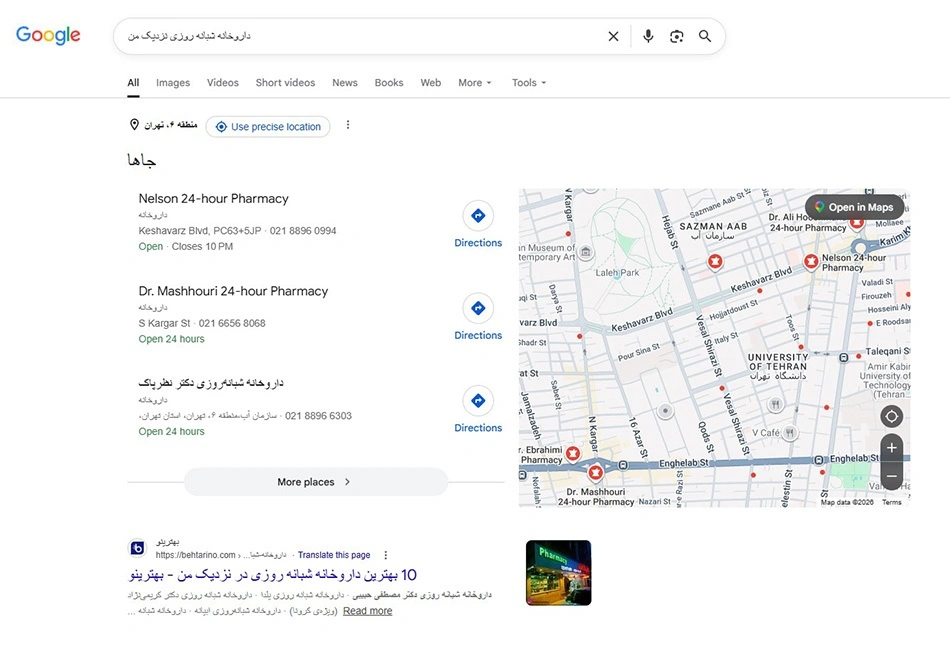Get directions to Nelson 24-hour Pharmacy
Image resolution: width=950 pixels, height=650 pixels.
click(x=478, y=225)
